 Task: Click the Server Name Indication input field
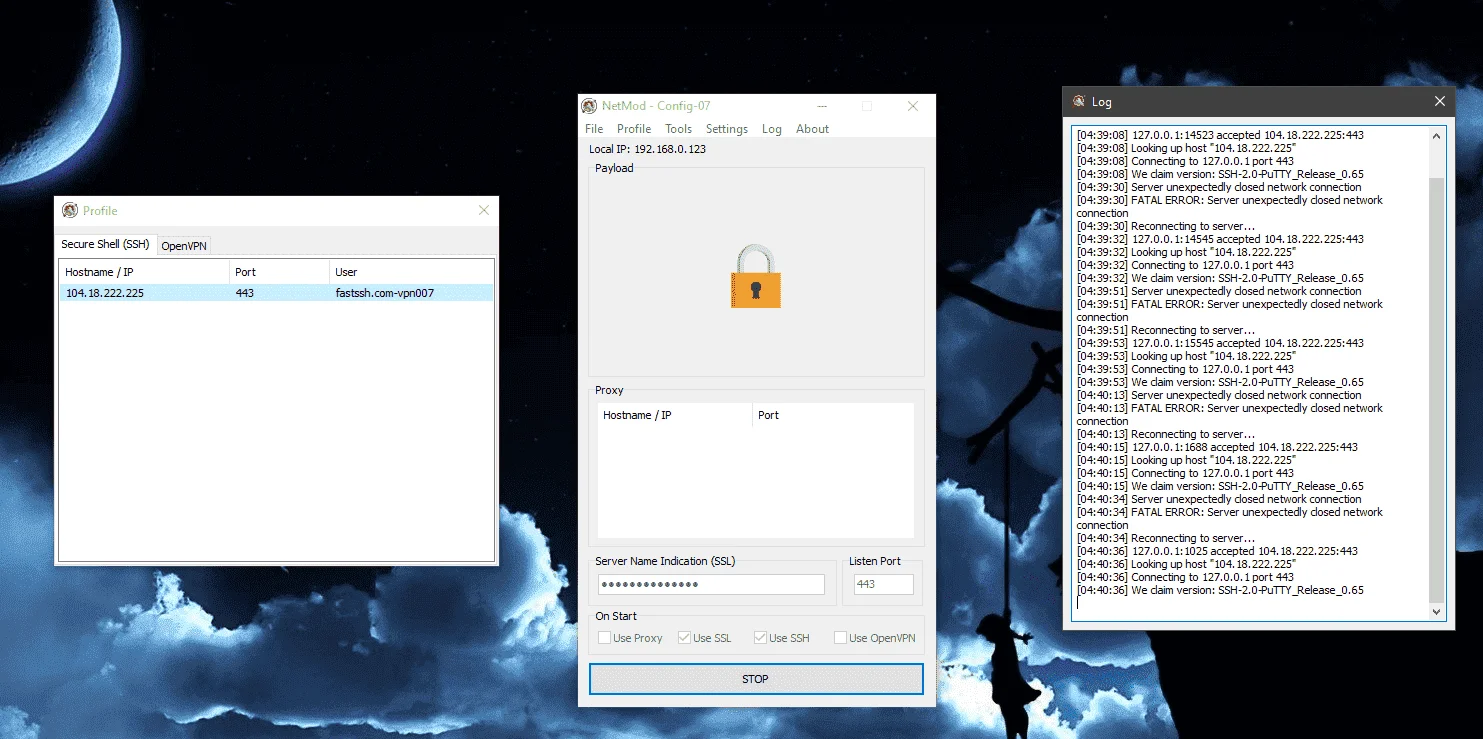pyautogui.click(x=711, y=585)
